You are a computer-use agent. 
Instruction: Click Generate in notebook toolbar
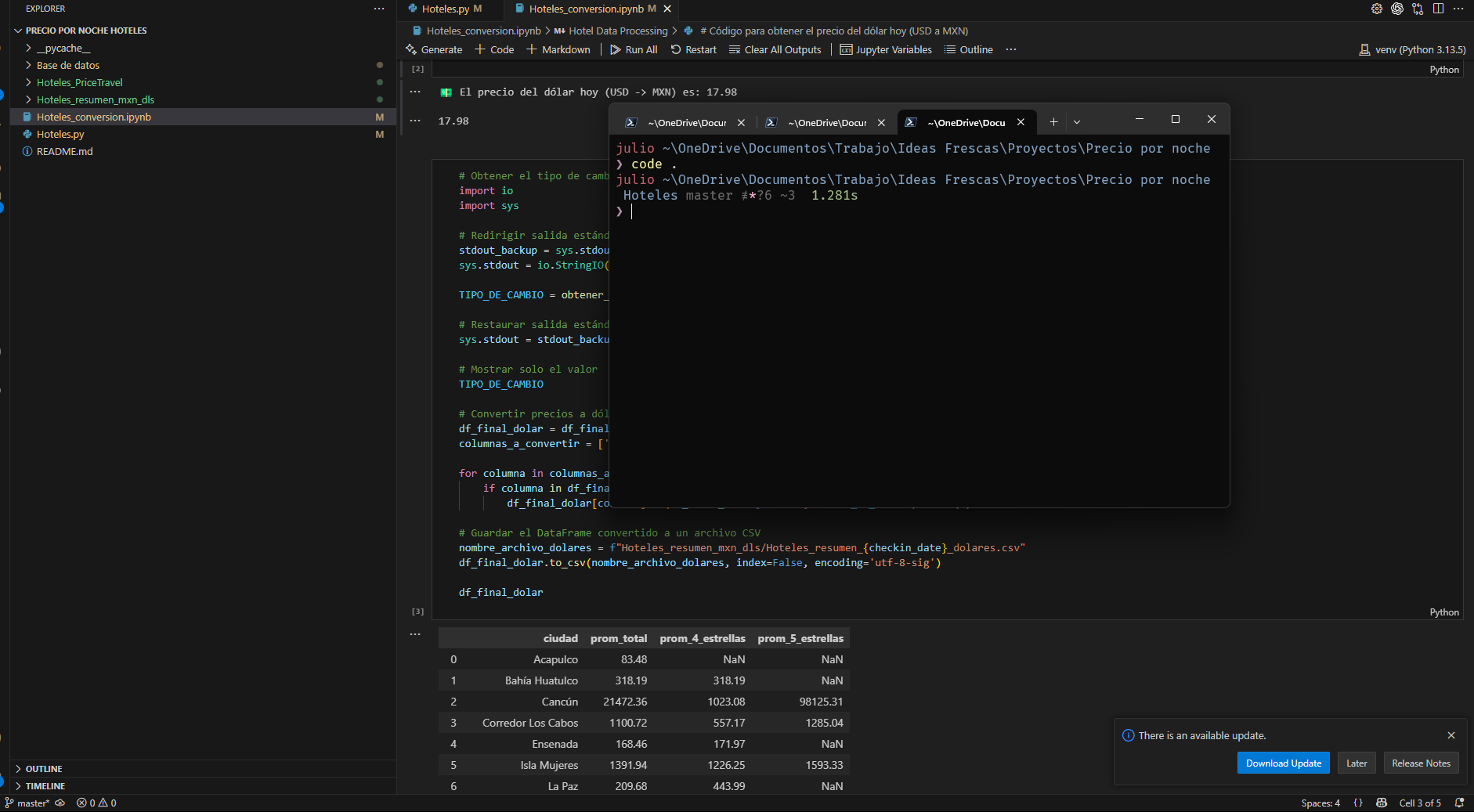(x=434, y=49)
